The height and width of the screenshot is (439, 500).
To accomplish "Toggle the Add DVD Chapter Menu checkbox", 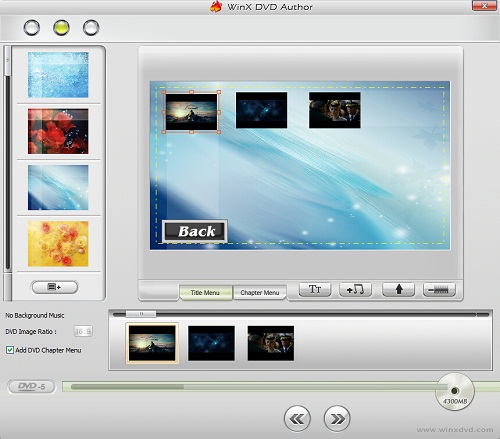I will [x=10, y=350].
